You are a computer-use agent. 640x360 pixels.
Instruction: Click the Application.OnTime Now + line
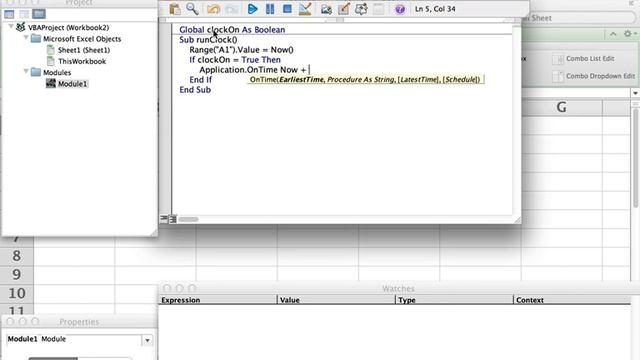253,70
